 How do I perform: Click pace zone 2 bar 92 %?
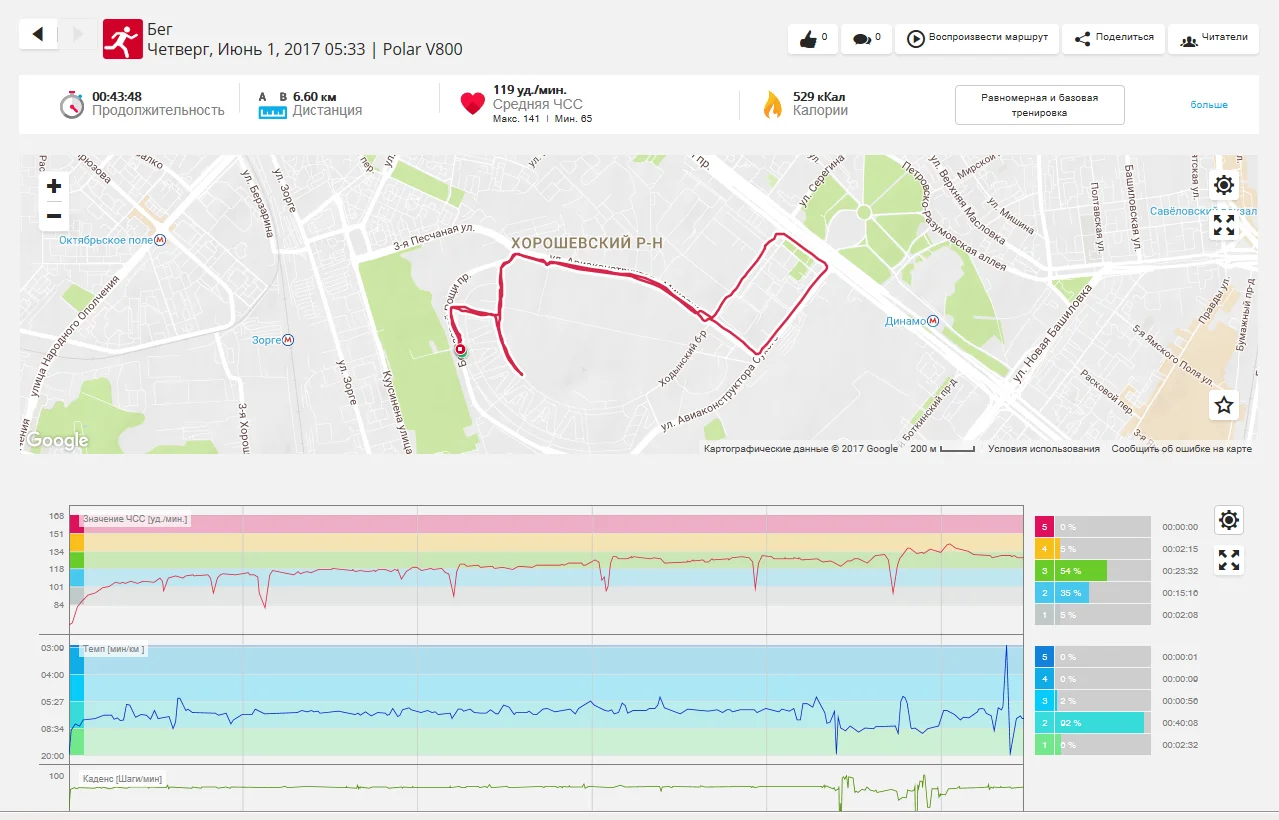click(1099, 723)
